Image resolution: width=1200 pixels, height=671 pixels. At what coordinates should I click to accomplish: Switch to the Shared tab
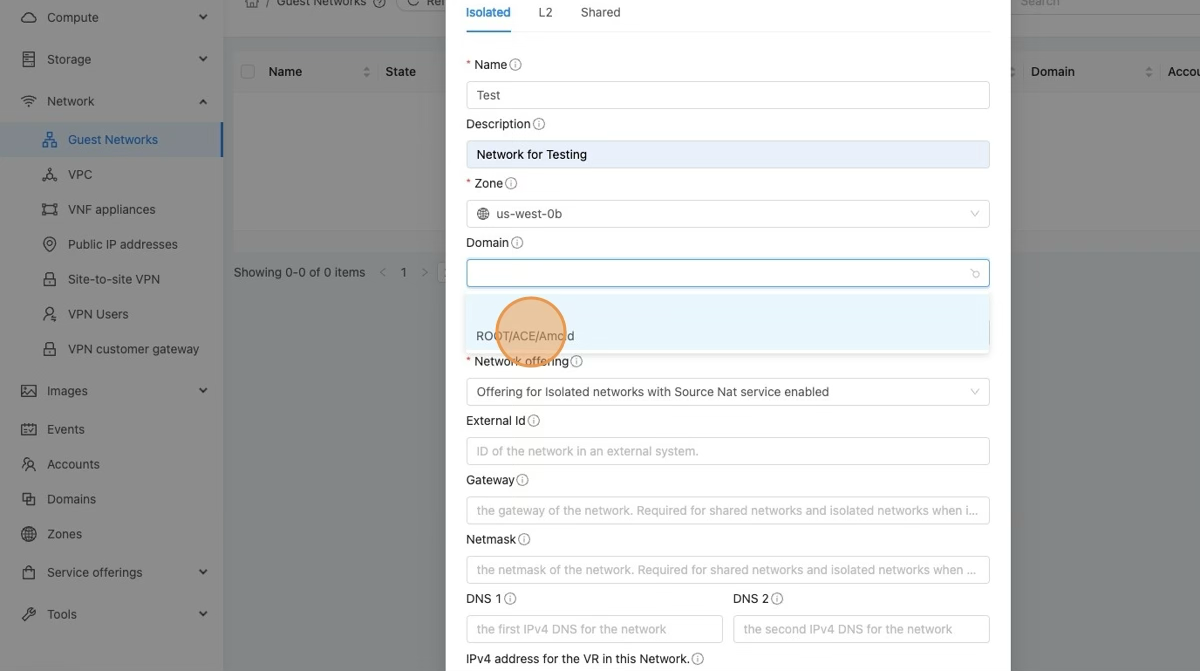(x=600, y=13)
